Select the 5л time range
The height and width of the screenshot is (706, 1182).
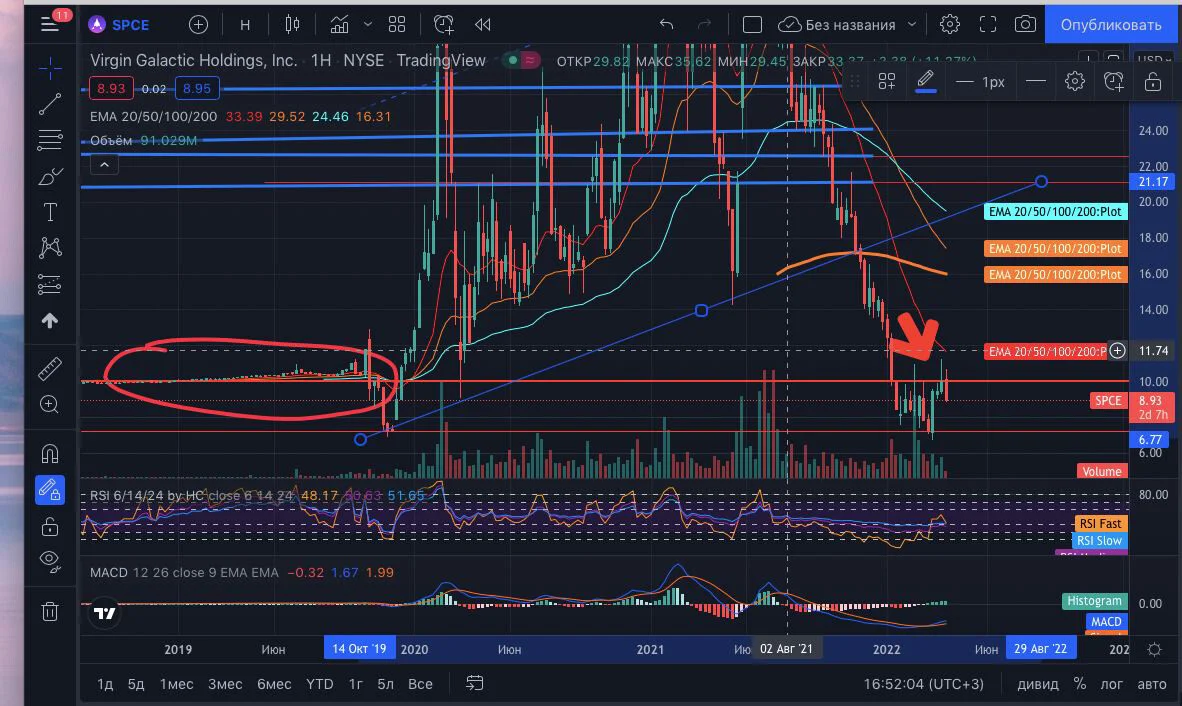[385, 684]
